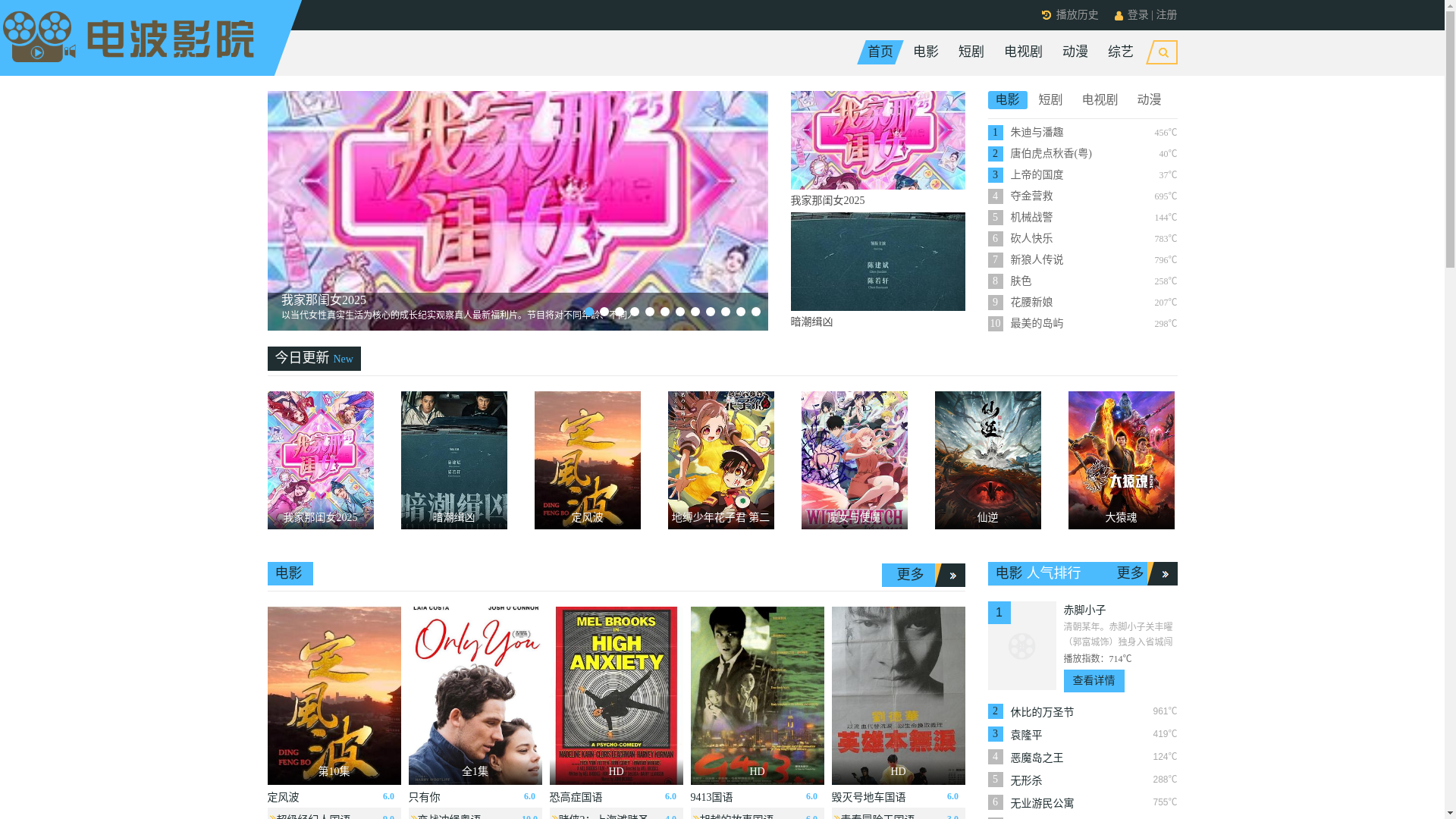The width and height of the screenshot is (1456, 819).
Task: Go to 首页 in navigation
Action: 880,52
